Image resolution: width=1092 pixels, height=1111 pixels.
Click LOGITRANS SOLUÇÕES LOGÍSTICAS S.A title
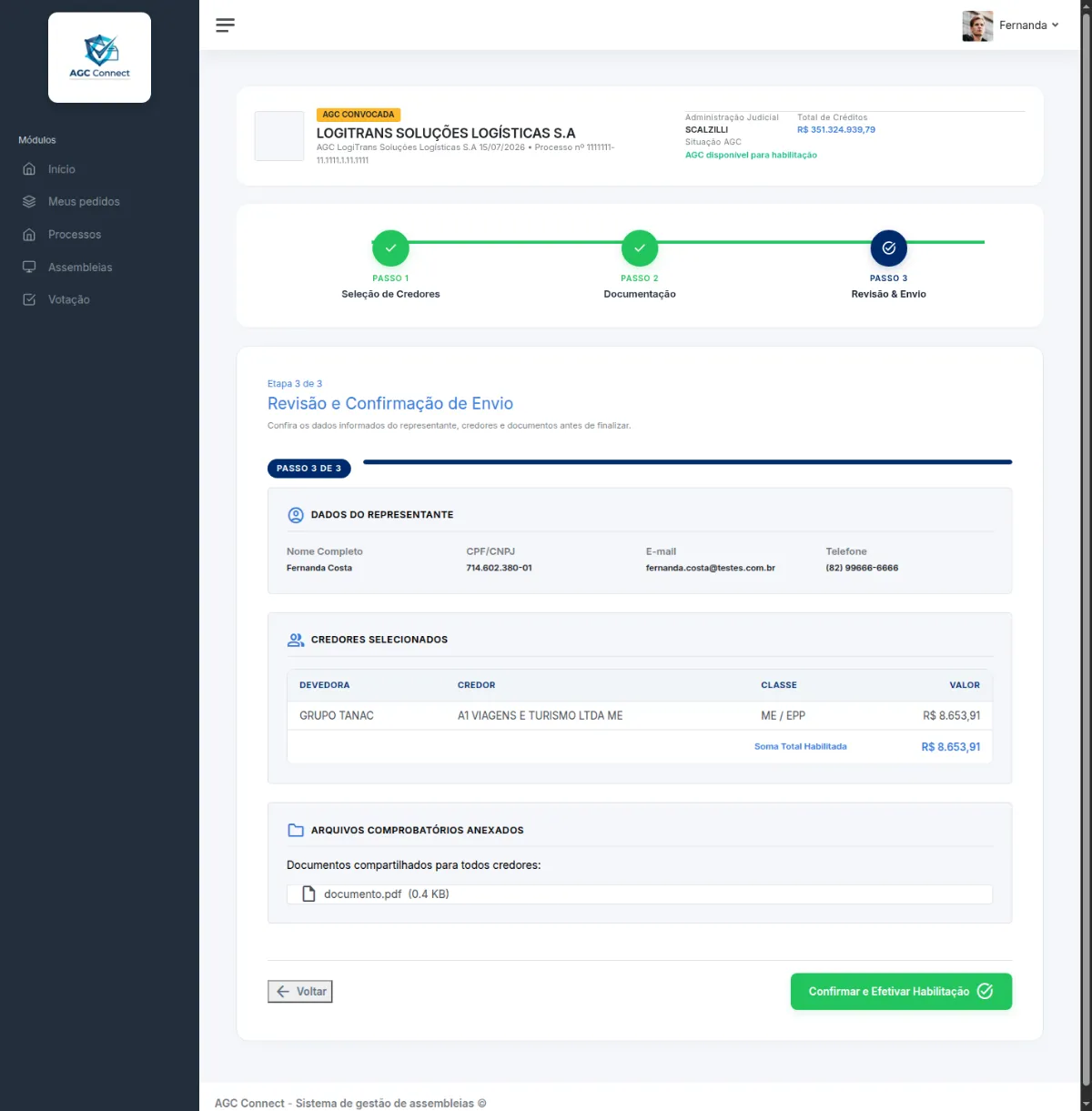tap(446, 133)
